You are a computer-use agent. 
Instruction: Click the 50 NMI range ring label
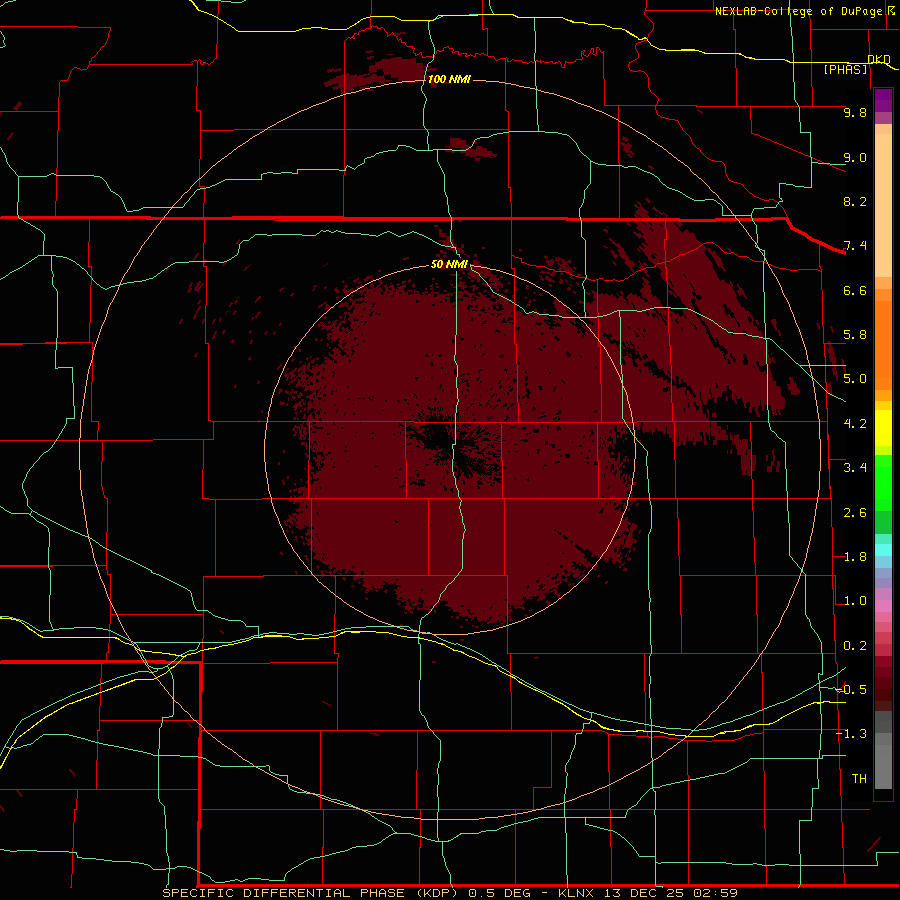pos(449,264)
